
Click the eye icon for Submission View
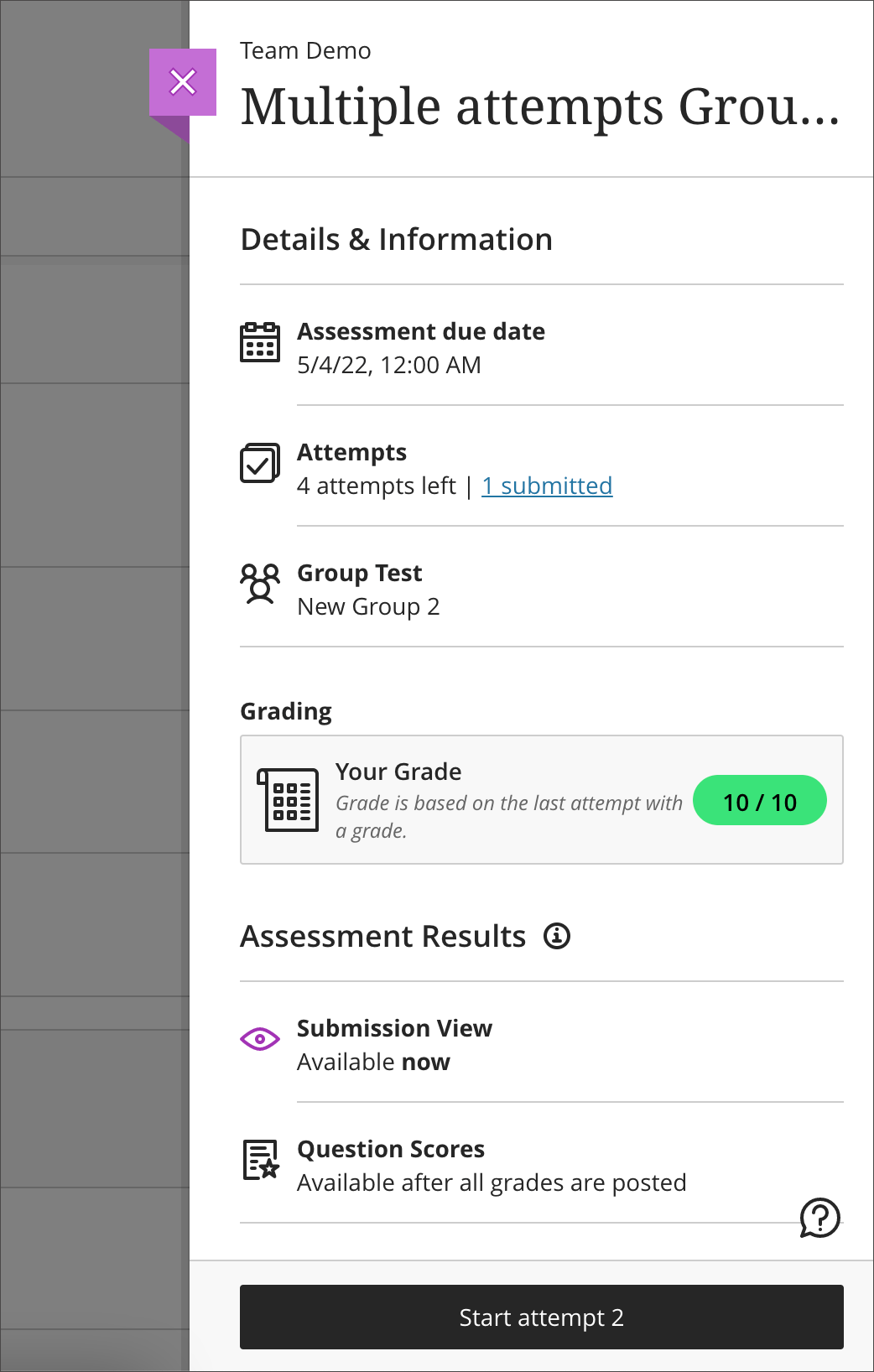coord(260,1039)
